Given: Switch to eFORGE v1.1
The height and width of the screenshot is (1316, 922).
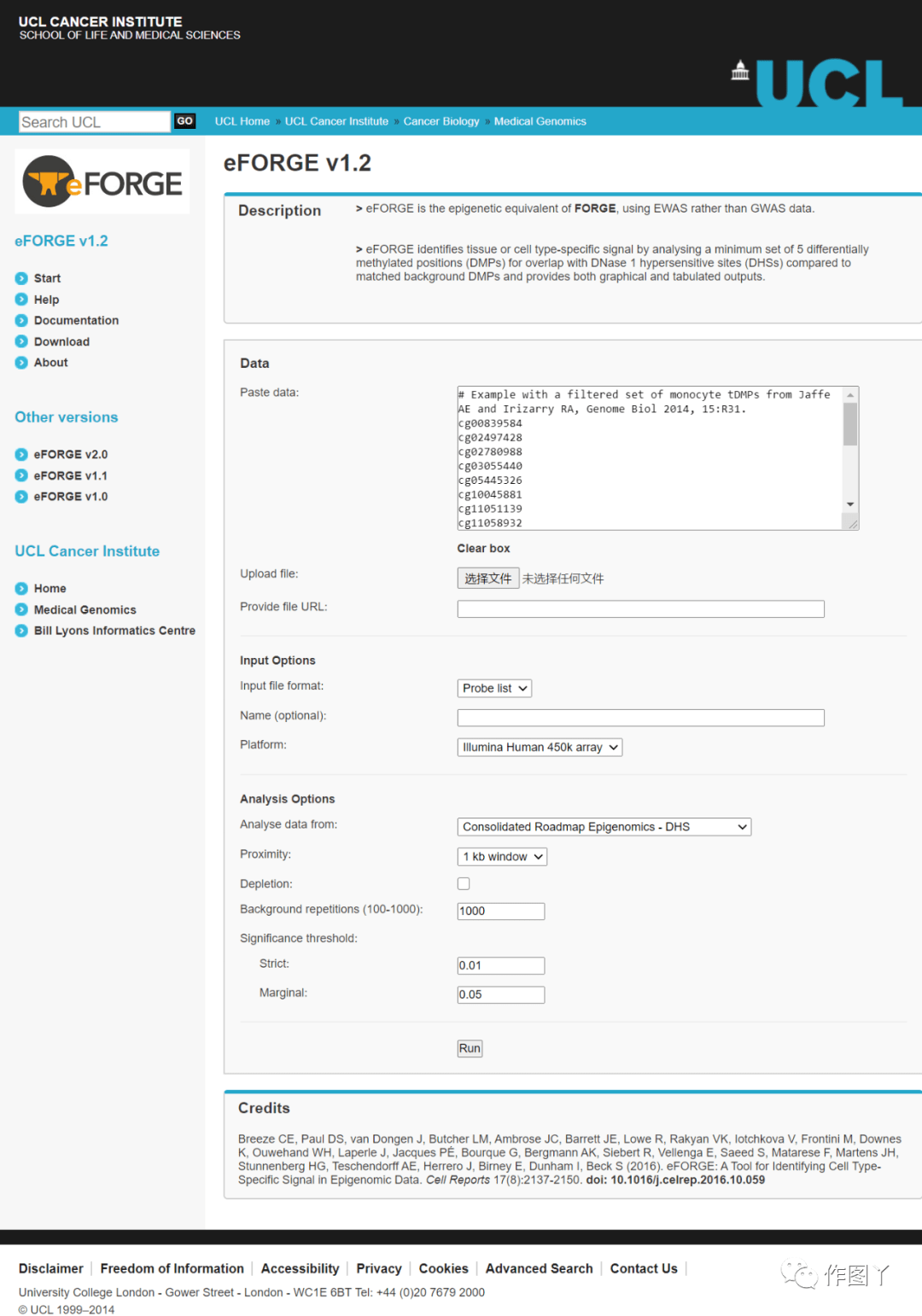Looking at the screenshot, I should tap(71, 475).
